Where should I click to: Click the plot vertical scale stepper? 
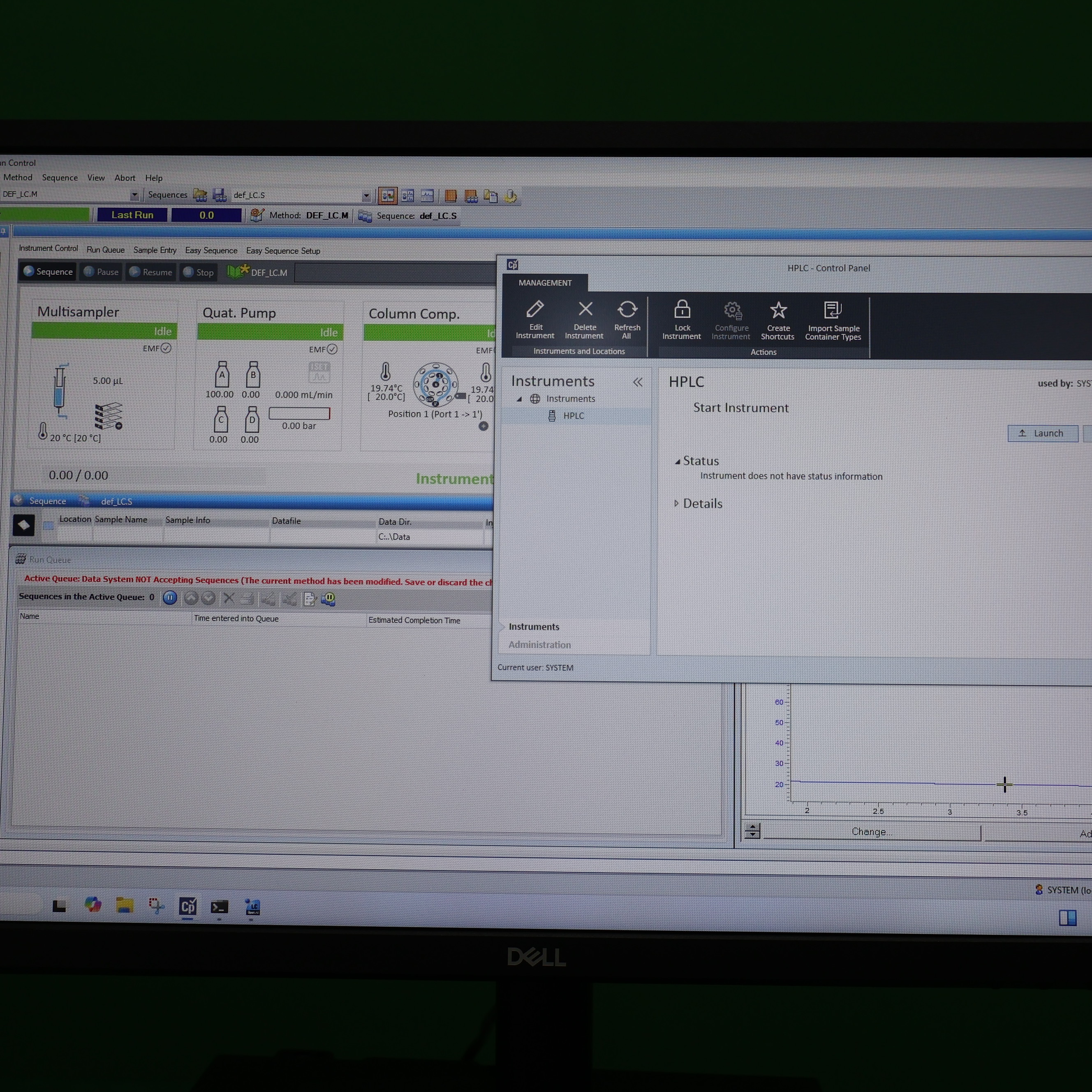[752, 831]
